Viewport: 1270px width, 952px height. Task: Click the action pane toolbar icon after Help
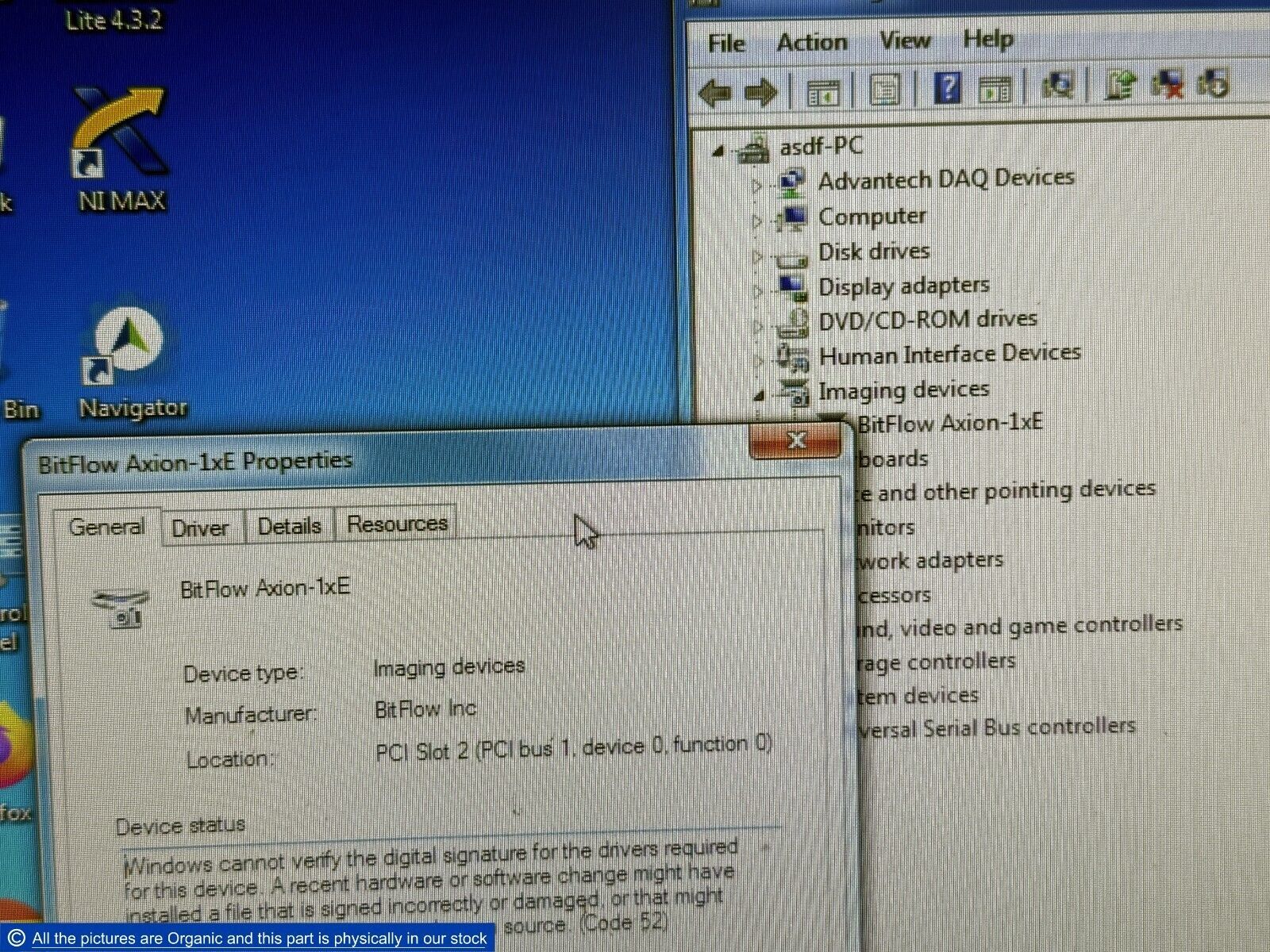click(995, 89)
